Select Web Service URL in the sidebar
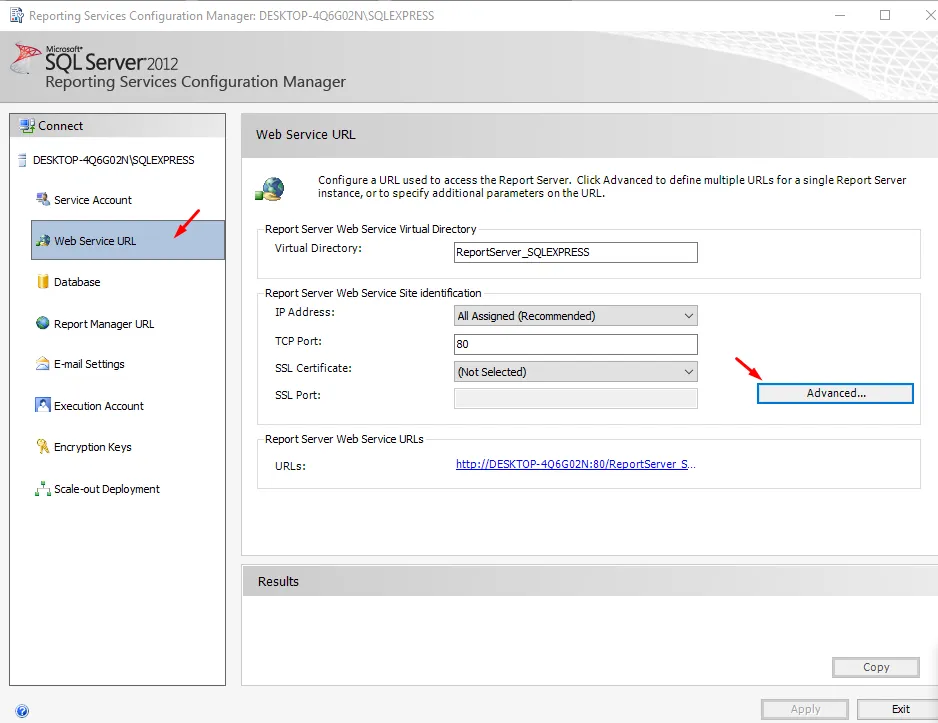The height and width of the screenshot is (723, 938). click(128, 240)
